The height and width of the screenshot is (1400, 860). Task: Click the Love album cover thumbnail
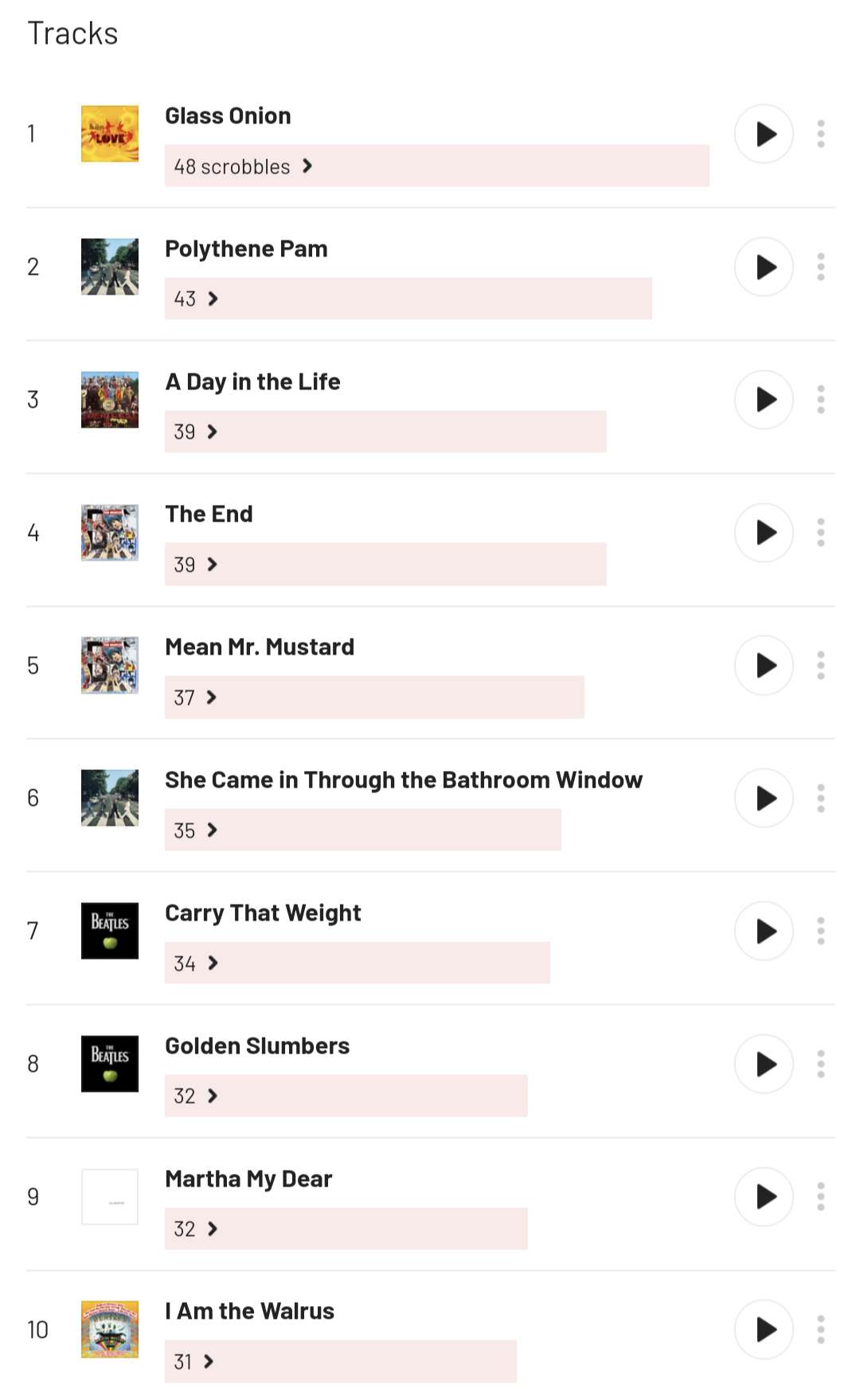110,134
